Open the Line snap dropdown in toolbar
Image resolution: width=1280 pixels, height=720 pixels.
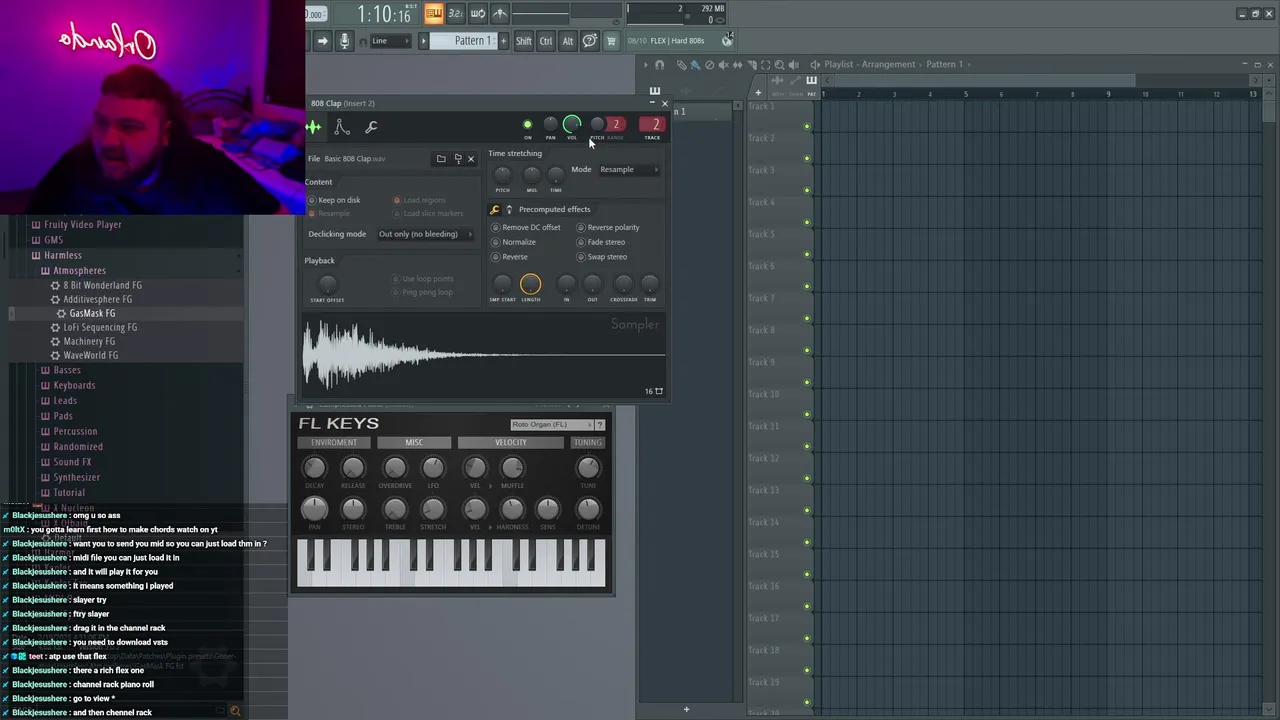coord(391,41)
